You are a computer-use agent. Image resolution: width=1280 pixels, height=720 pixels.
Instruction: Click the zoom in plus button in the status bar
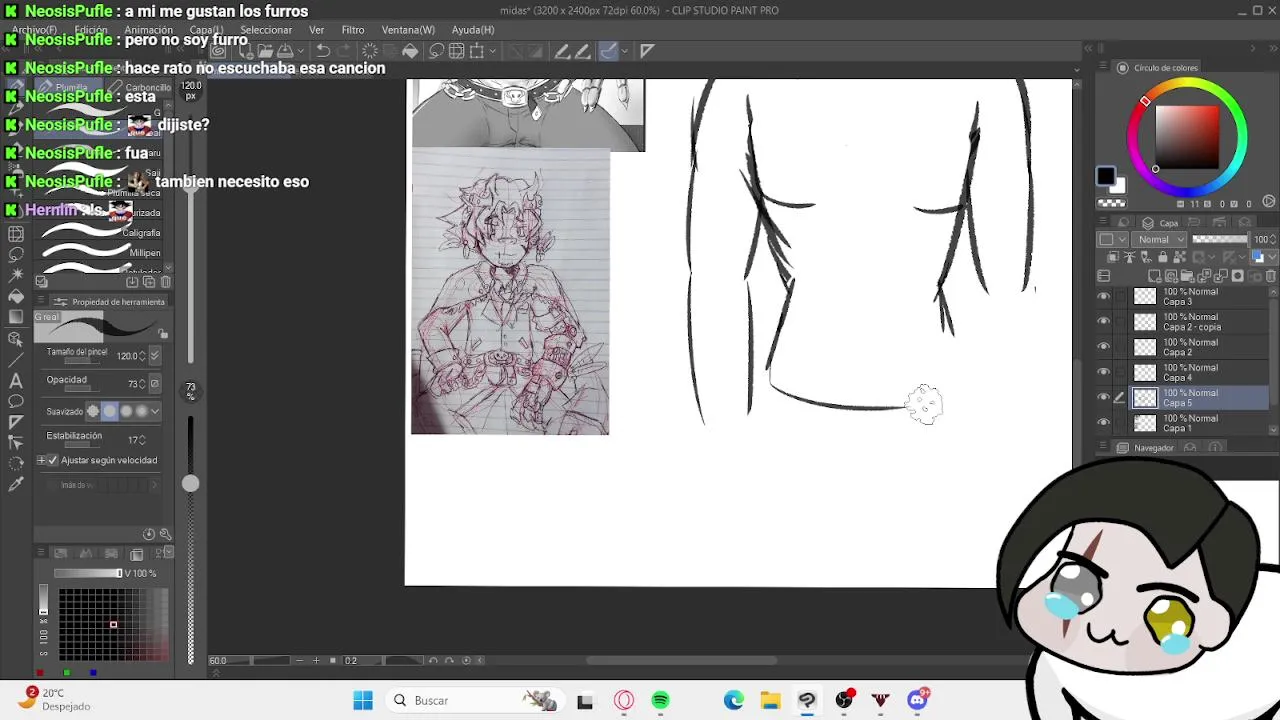tap(317, 660)
